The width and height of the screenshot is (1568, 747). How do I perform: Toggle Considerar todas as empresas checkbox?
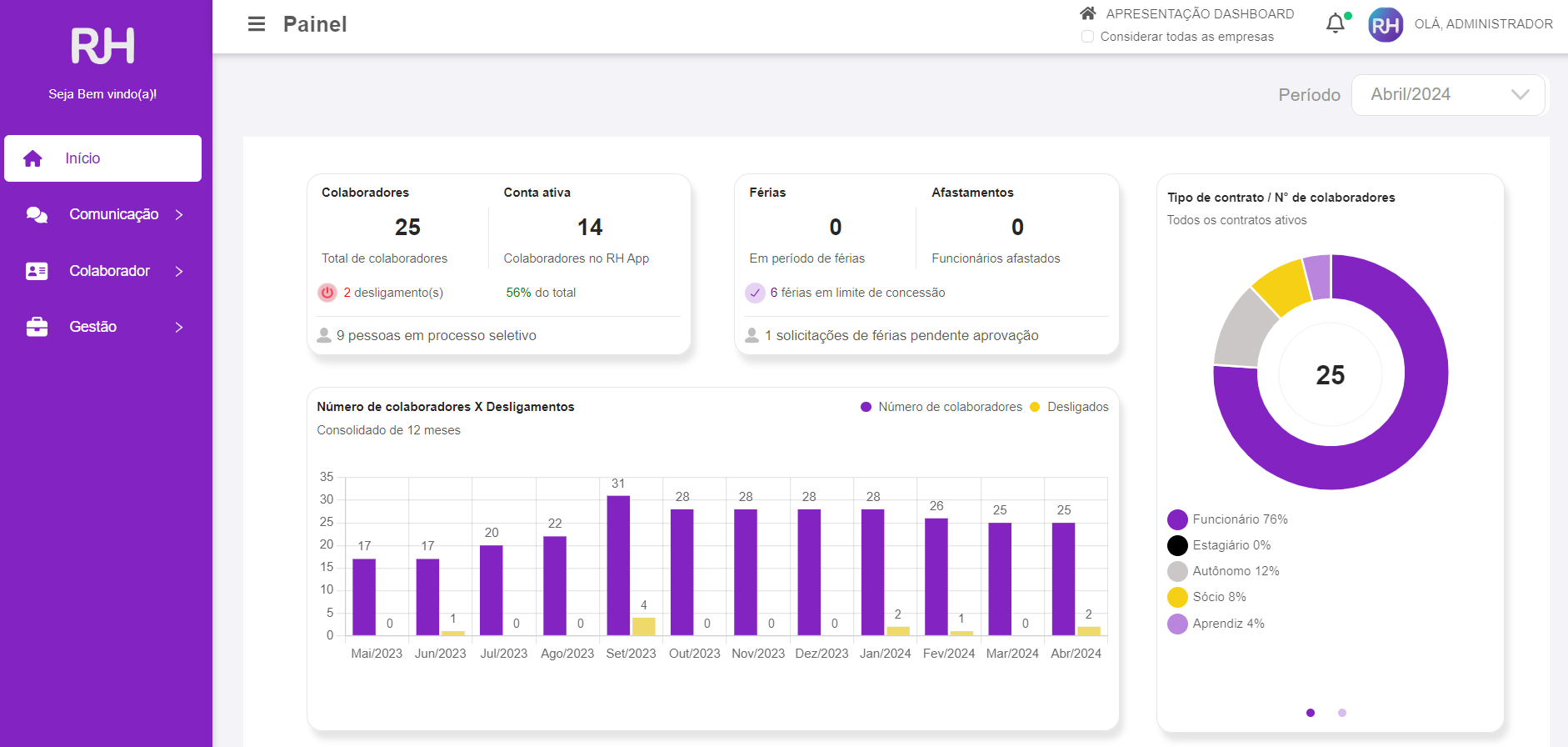click(1087, 37)
